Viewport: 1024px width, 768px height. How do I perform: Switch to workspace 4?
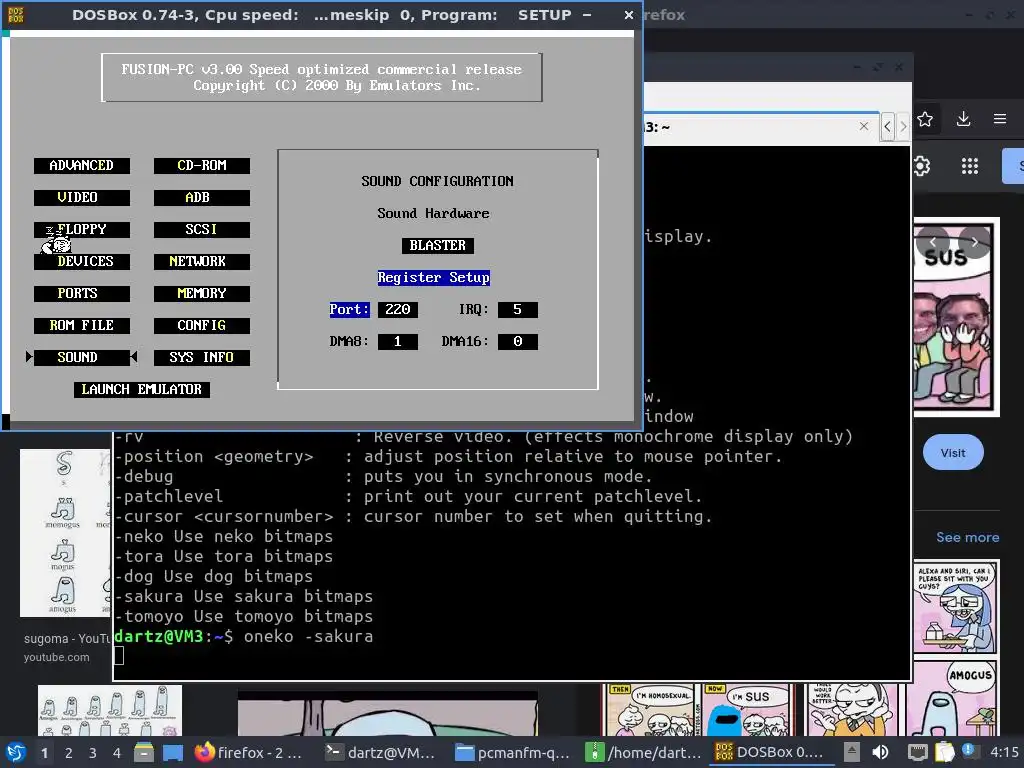(117, 753)
